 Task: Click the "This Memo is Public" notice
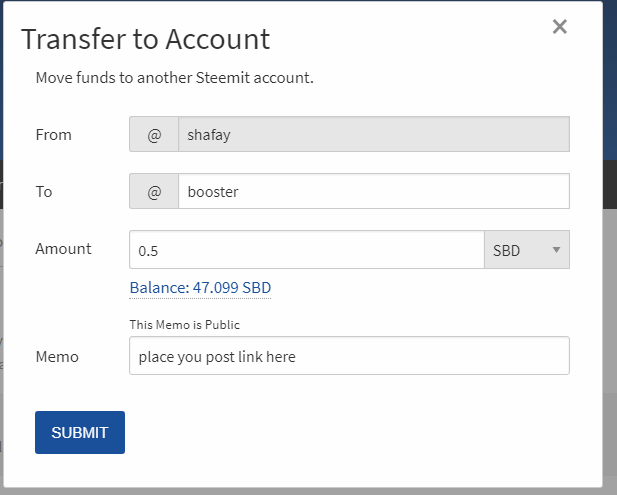[185, 325]
